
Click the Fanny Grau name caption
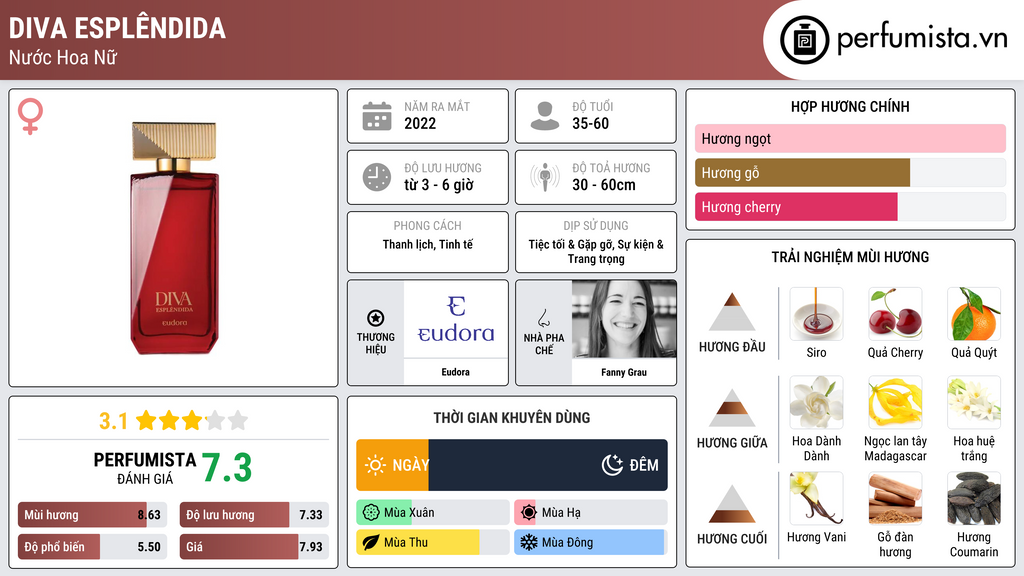(624, 372)
